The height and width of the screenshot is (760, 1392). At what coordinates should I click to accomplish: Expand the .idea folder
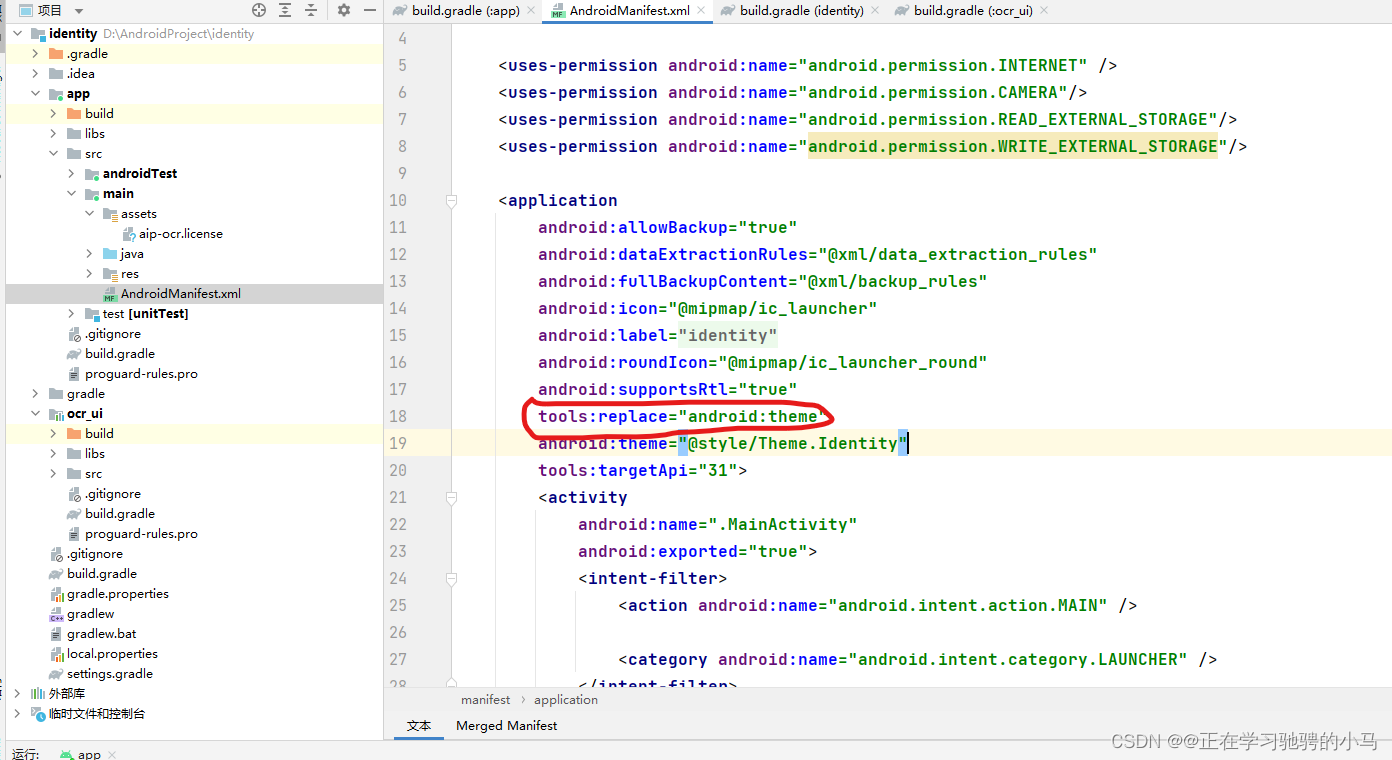coord(35,74)
